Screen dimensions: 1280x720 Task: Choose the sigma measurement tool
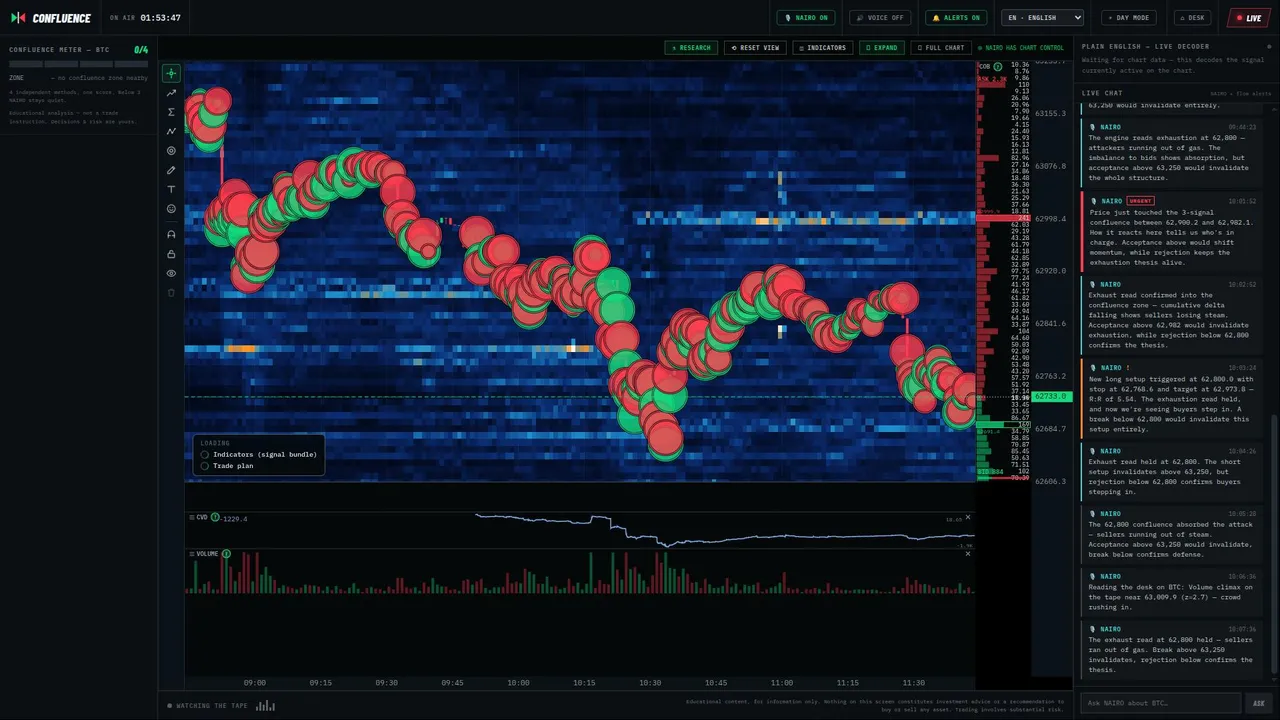(x=171, y=112)
